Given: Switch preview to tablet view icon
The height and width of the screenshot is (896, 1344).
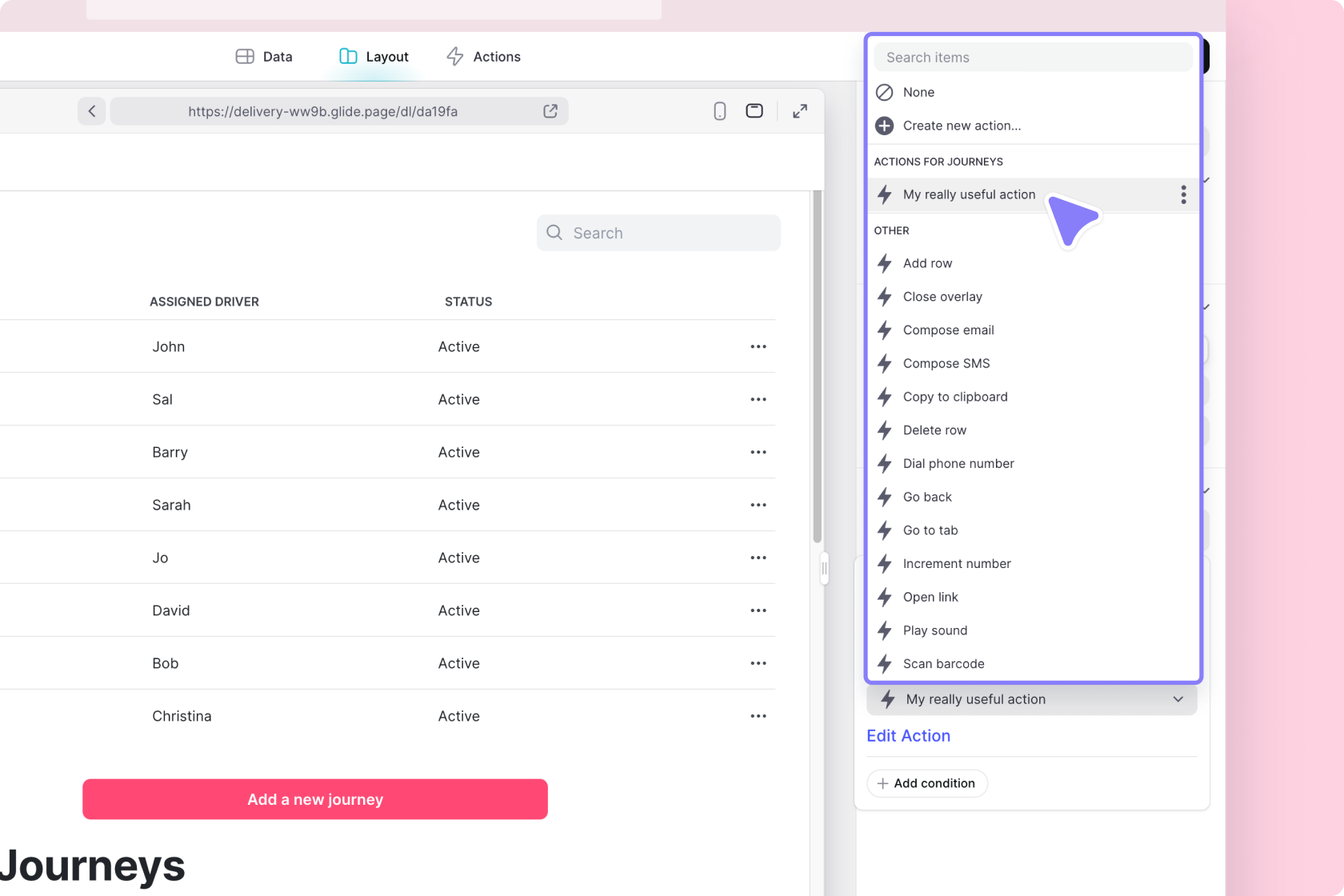Looking at the screenshot, I should pyautogui.click(x=754, y=111).
